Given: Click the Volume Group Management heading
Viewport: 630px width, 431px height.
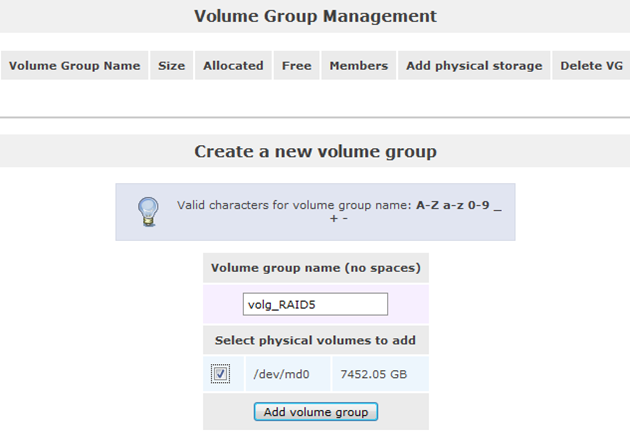Looking at the screenshot, I should click(x=315, y=16).
